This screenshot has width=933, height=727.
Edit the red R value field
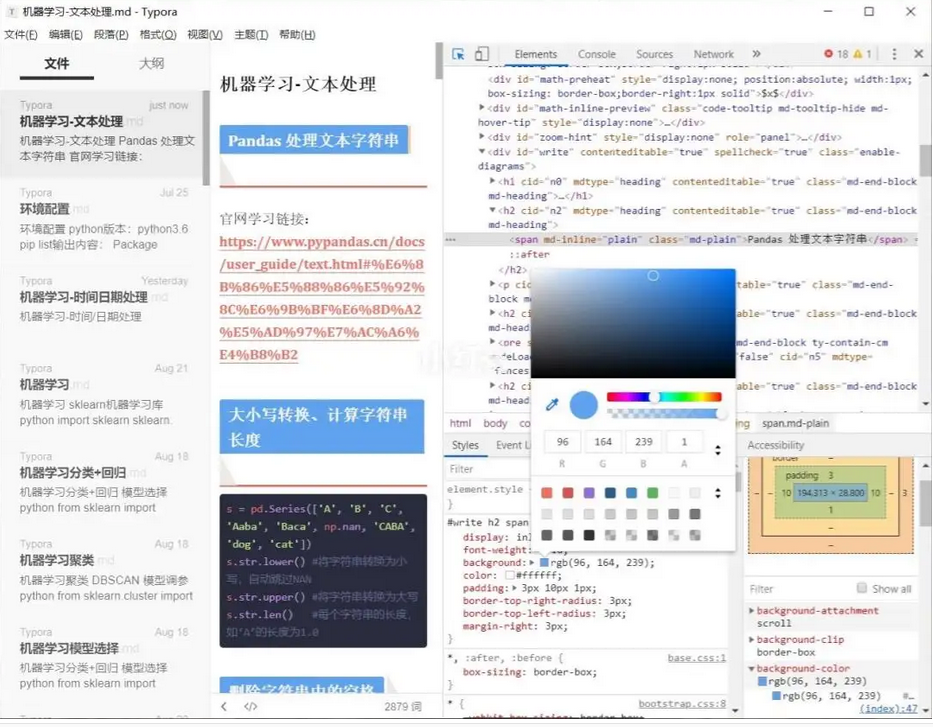point(562,442)
